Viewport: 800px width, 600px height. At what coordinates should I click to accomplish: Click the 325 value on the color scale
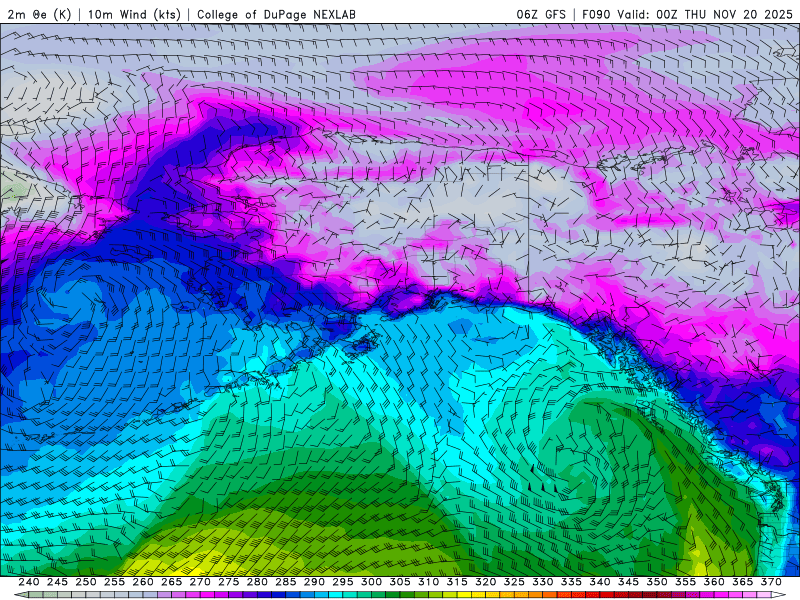(514, 582)
